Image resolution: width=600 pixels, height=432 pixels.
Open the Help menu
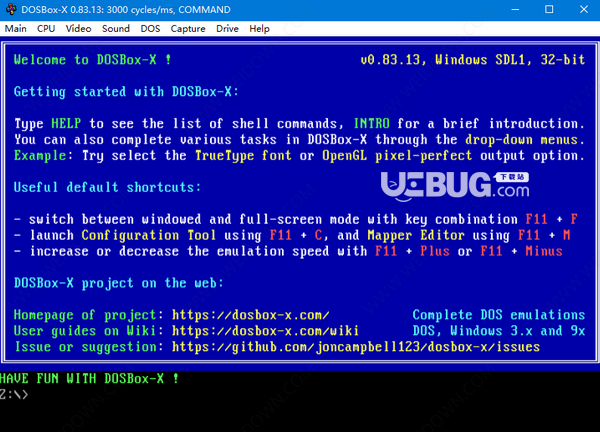259,29
